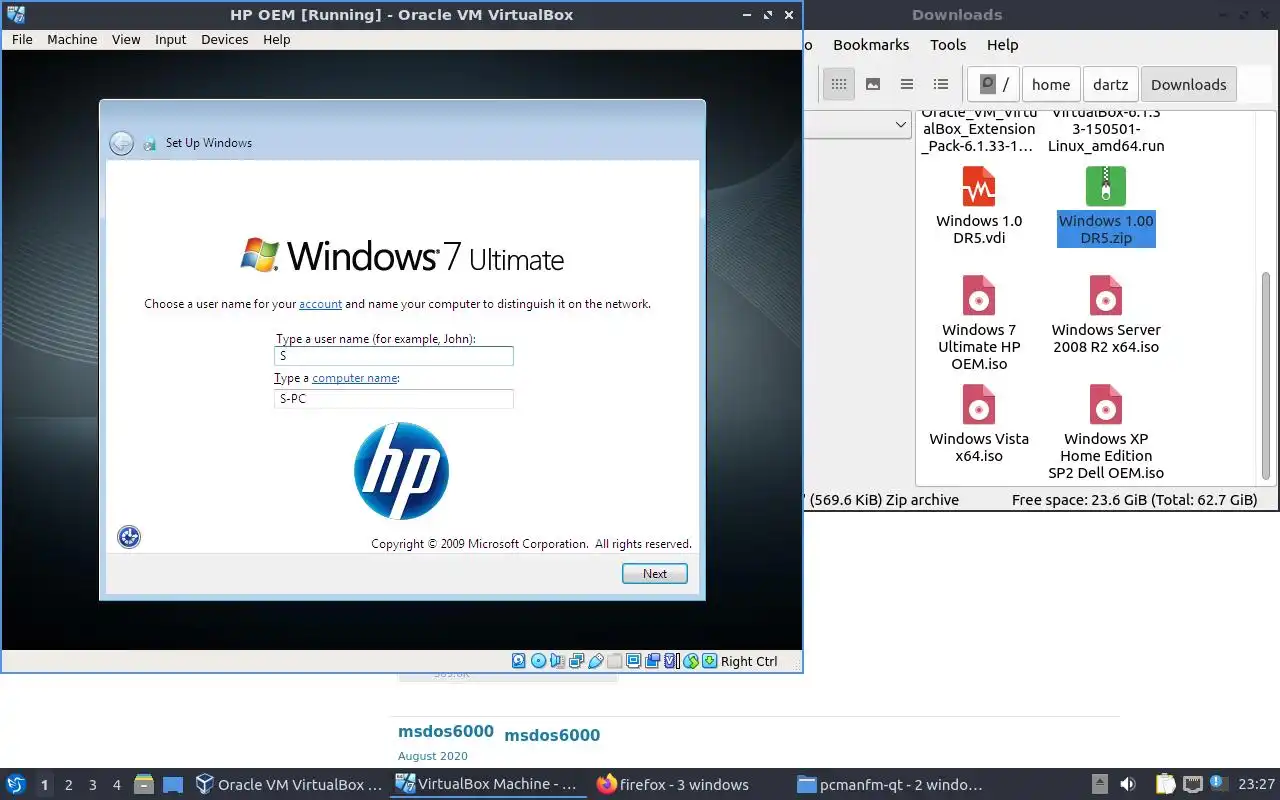Screen dimensions: 1280x800
Task: Click the network tray icon
Action: click(x=1193, y=784)
